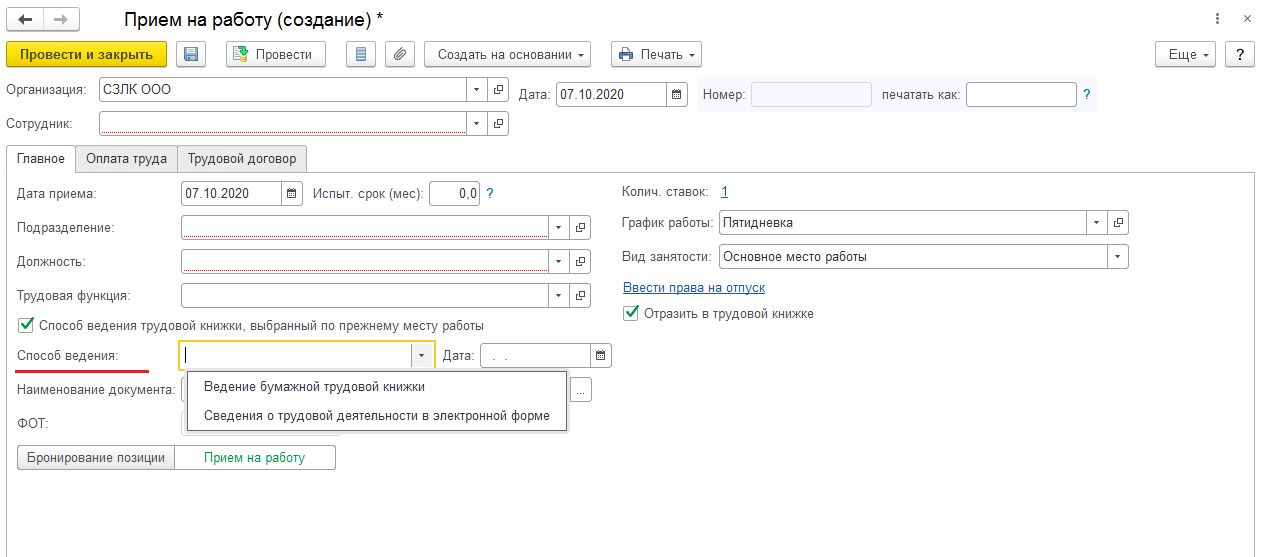The height and width of the screenshot is (557, 1262).
Task: Open calendar next to document Дата field
Action: pos(677,94)
